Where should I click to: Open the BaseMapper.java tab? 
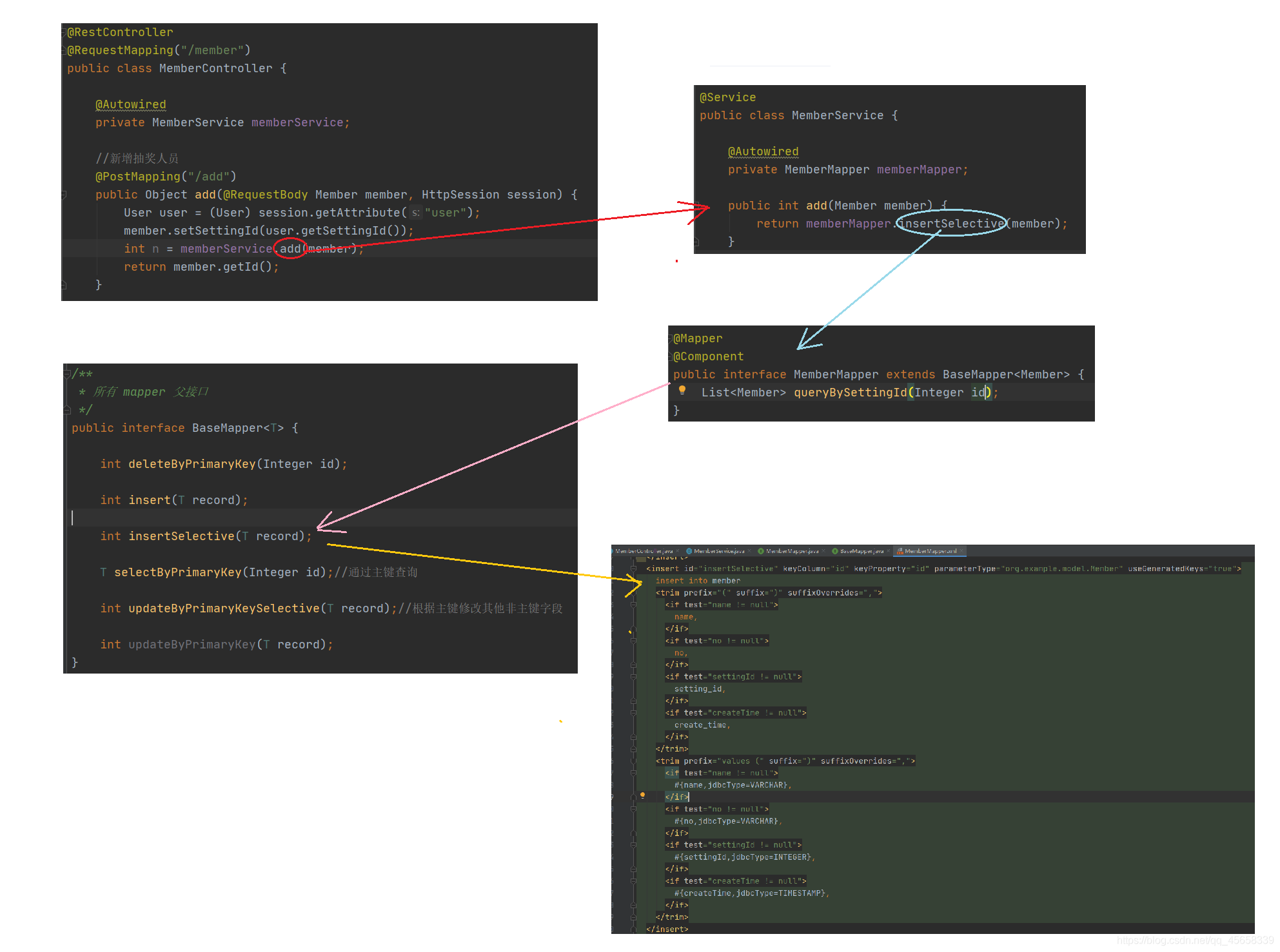(x=862, y=551)
